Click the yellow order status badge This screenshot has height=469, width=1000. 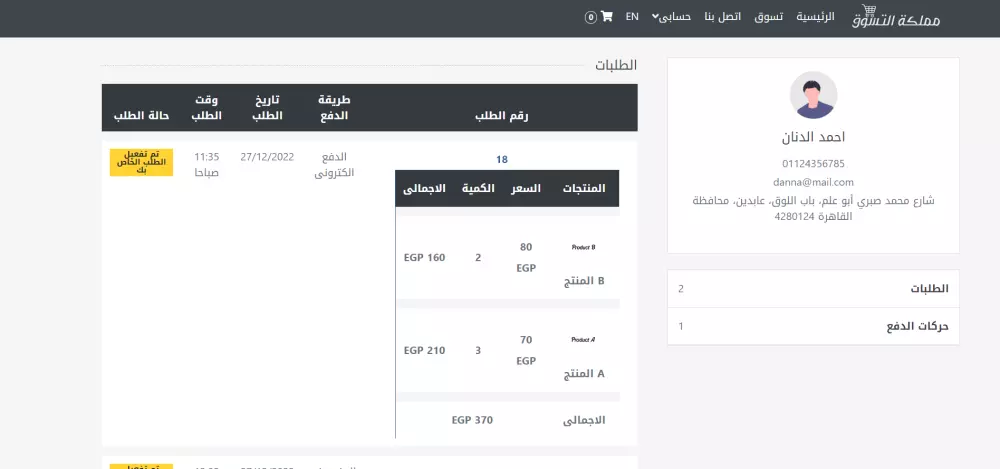[141, 163]
